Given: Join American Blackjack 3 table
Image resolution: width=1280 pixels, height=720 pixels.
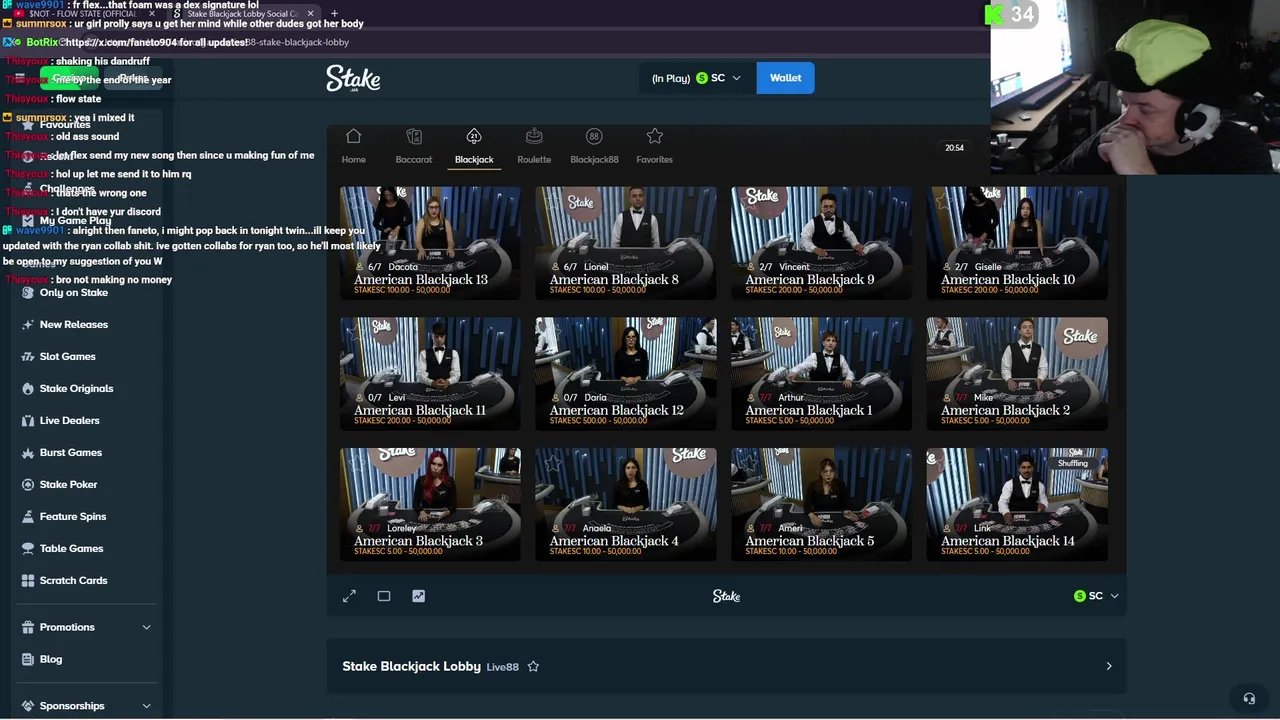Looking at the screenshot, I should tap(430, 504).
